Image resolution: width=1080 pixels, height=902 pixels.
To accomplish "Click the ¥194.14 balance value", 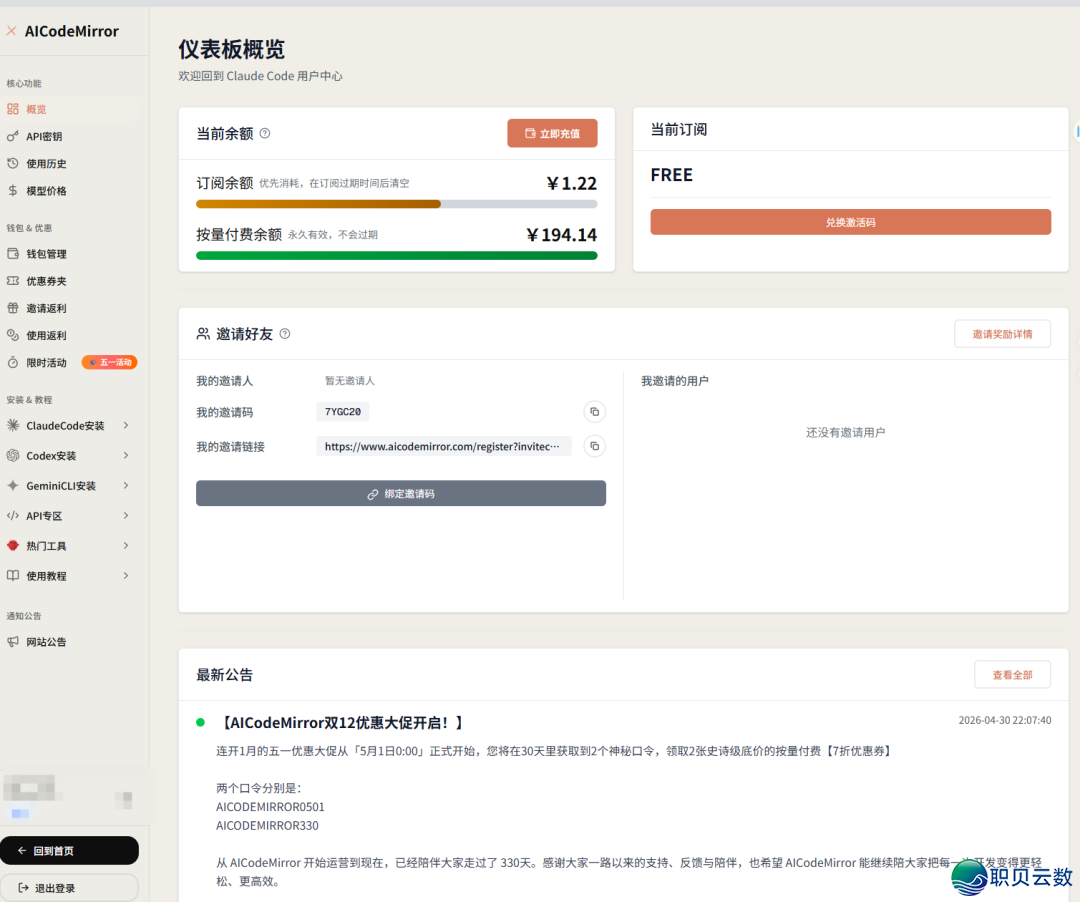I will click(x=562, y=235).
